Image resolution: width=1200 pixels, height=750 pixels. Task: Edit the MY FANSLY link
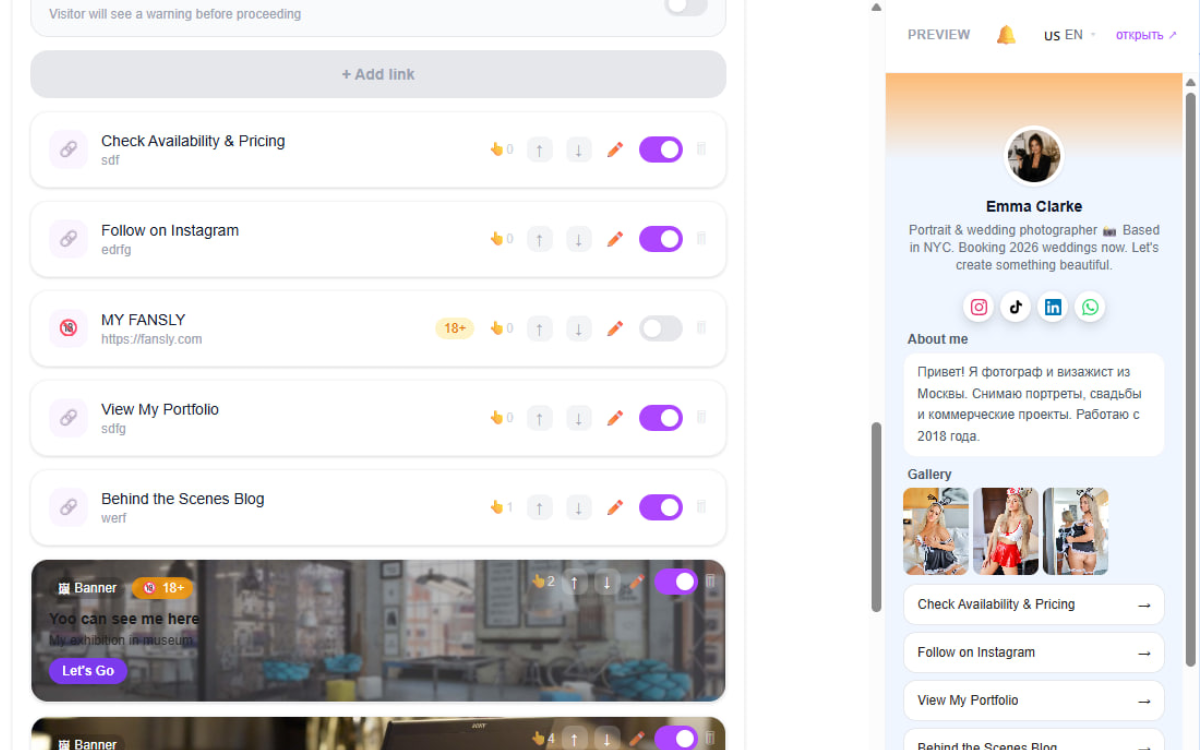(615, 328)
